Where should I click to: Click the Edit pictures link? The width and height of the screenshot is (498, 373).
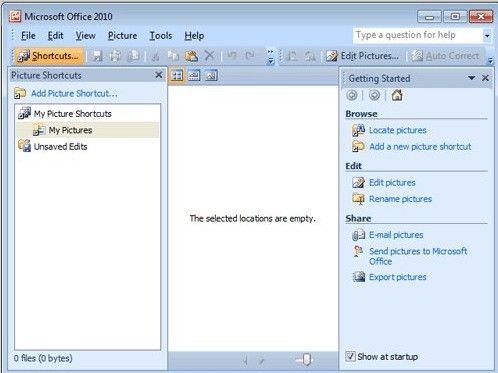[392, 183]
